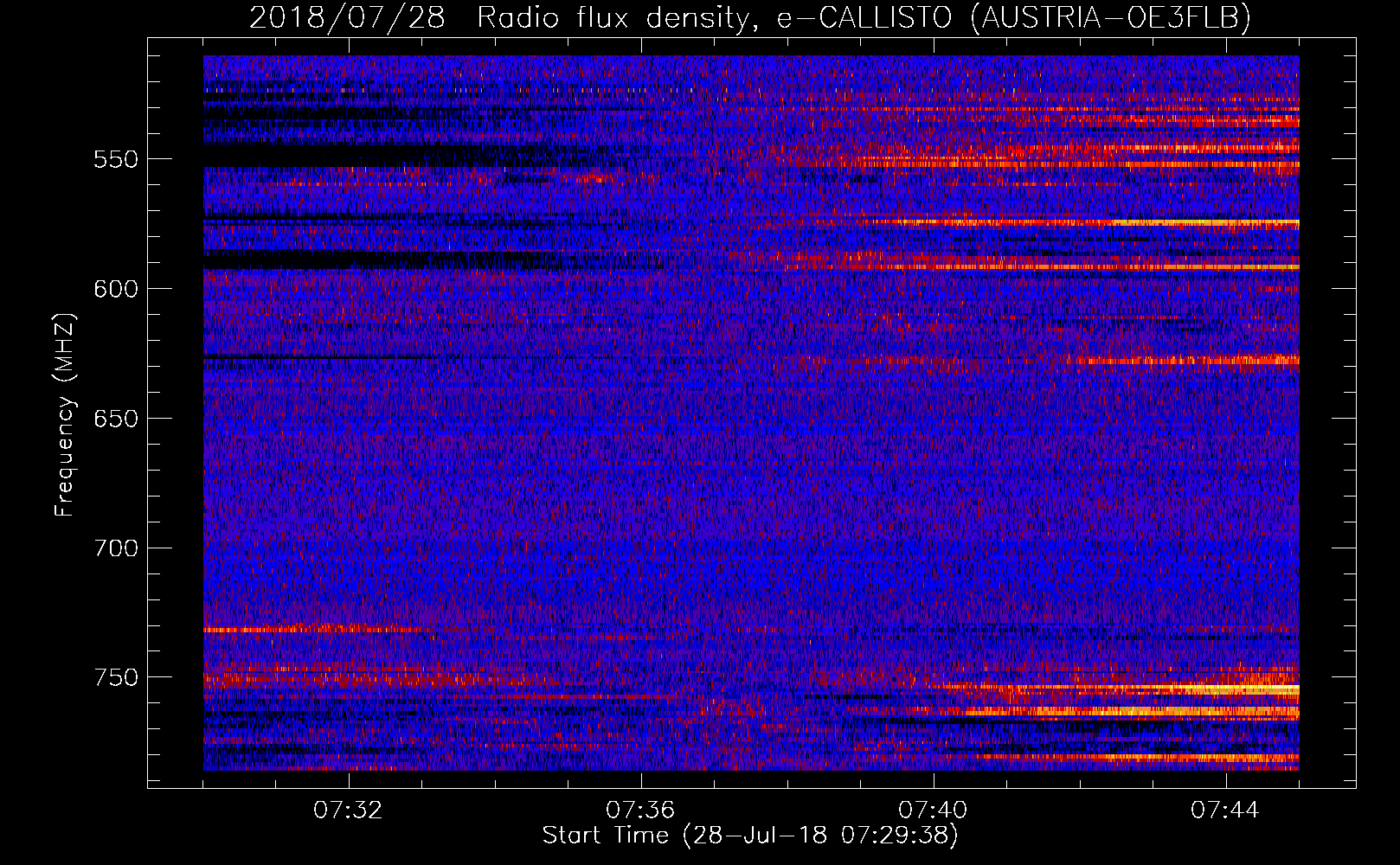Click the 'Start Time (28-Jul-18 07:29:38)' label
The width and height of the screenshot is (1400, 865).
(750, 836)
